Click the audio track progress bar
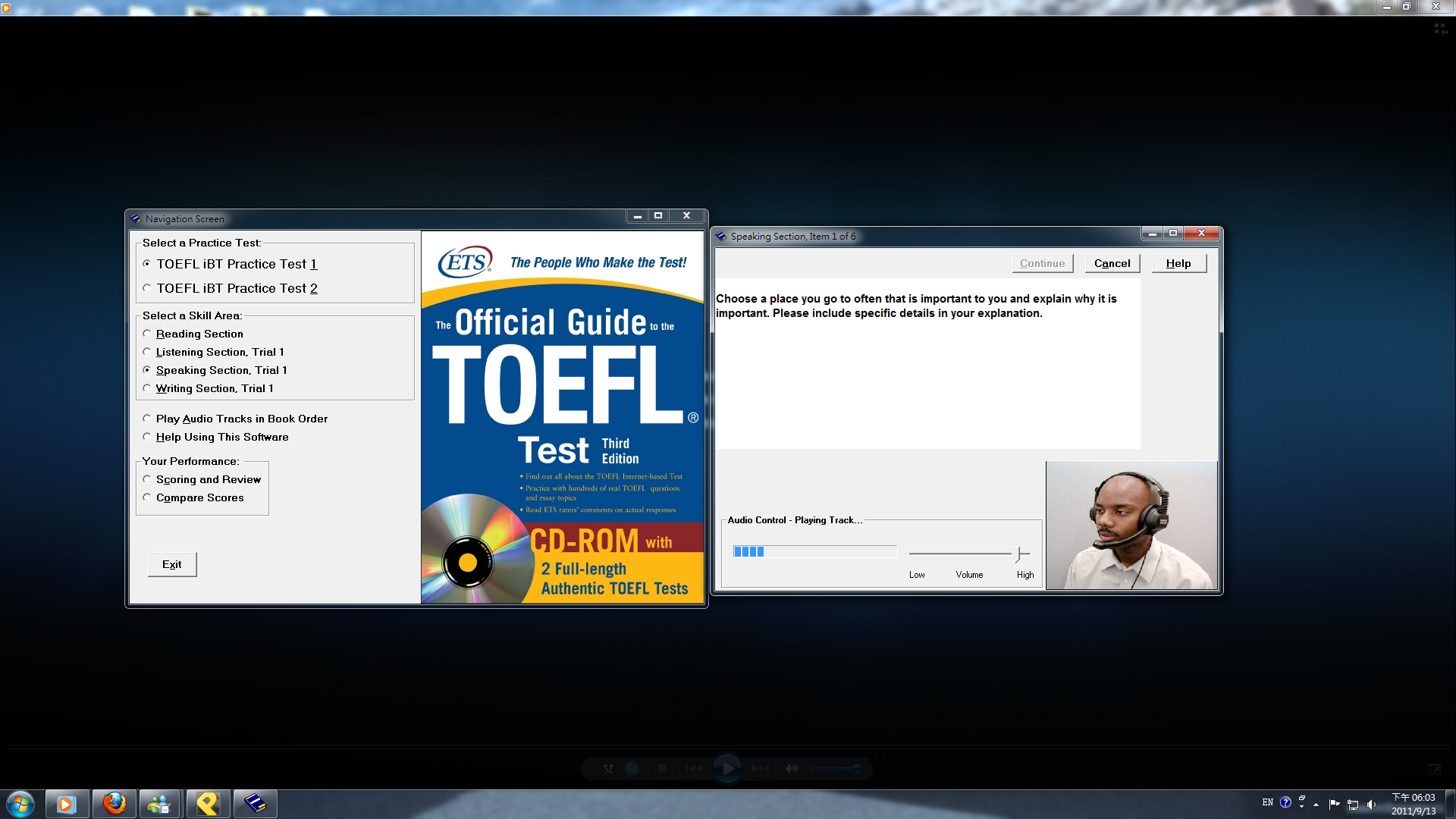 pyautogui.click(x=814, y=551)
